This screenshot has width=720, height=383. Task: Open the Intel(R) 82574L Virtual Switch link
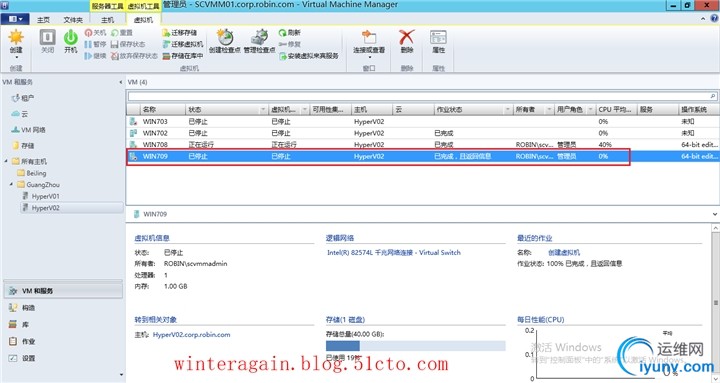[x=394, y=252]
